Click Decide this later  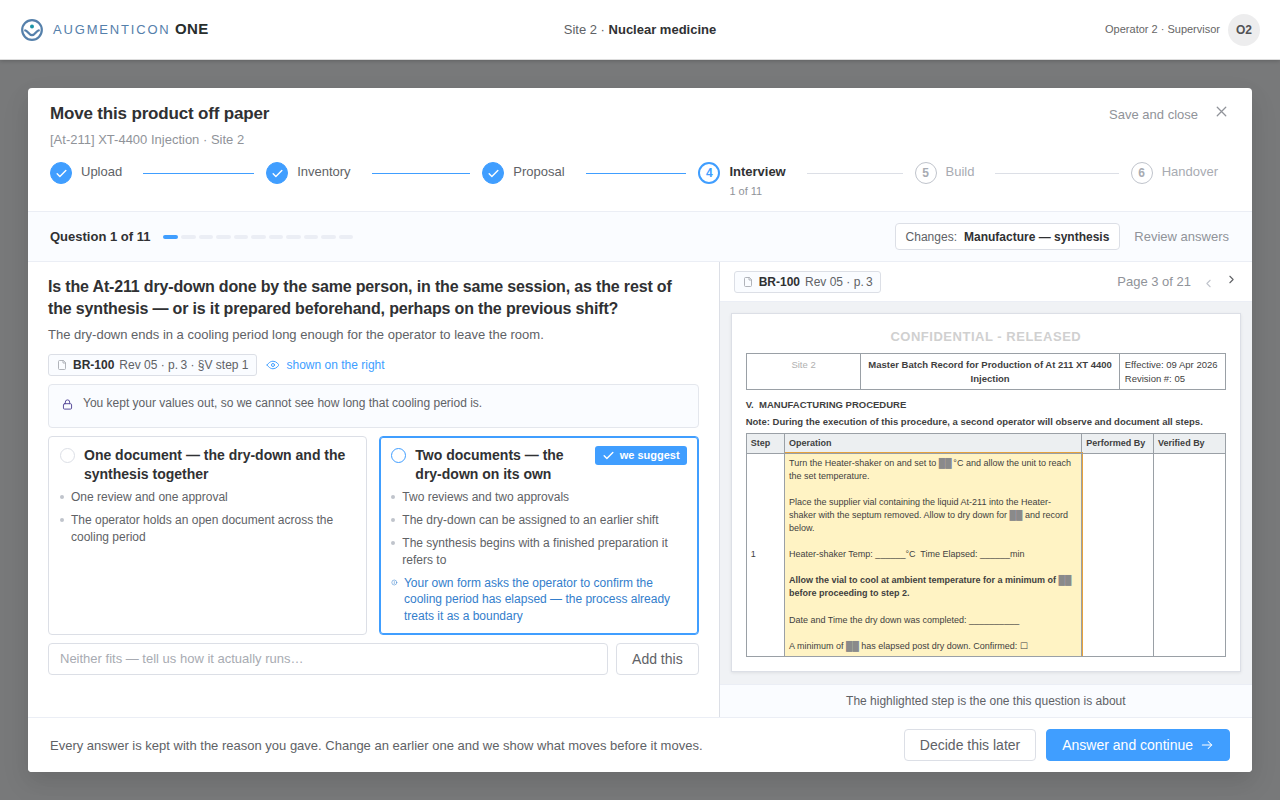coord(970,745)
